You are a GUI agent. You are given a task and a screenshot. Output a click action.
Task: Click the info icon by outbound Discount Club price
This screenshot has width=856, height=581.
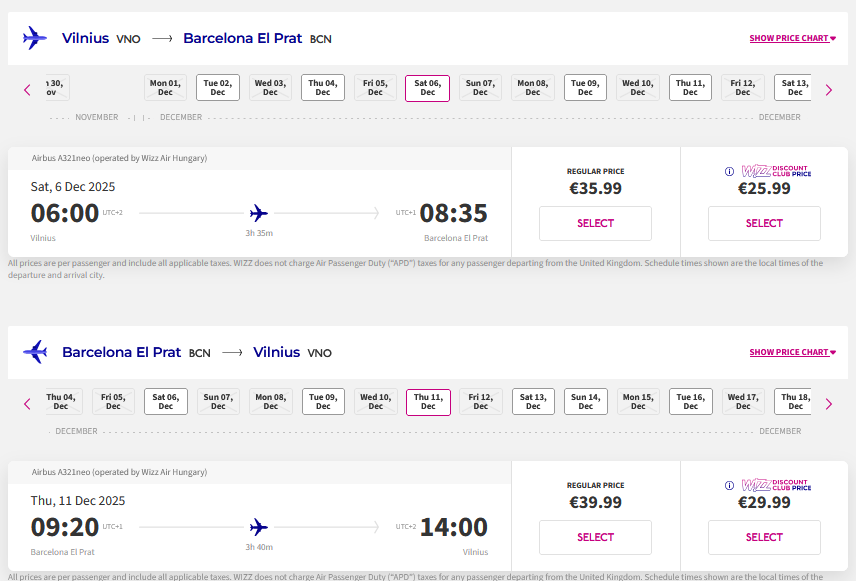click(x=730, y=171)
